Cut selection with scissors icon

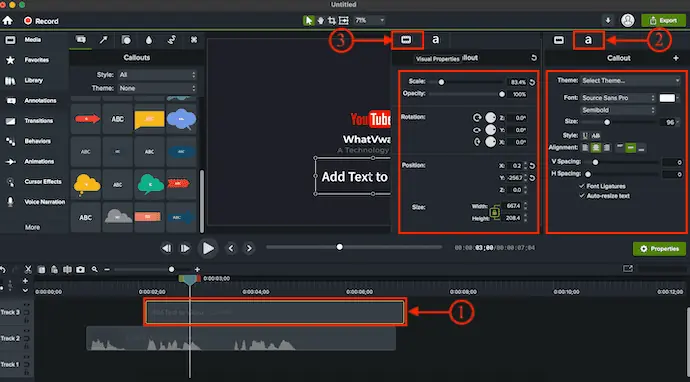(28, 269)
